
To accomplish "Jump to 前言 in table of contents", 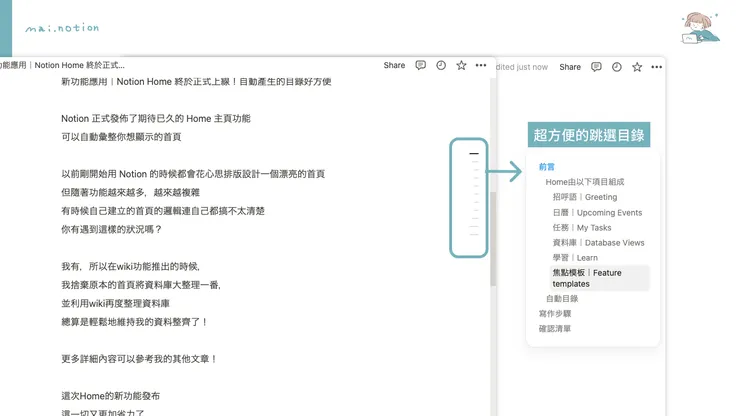I will click(547, 167).
